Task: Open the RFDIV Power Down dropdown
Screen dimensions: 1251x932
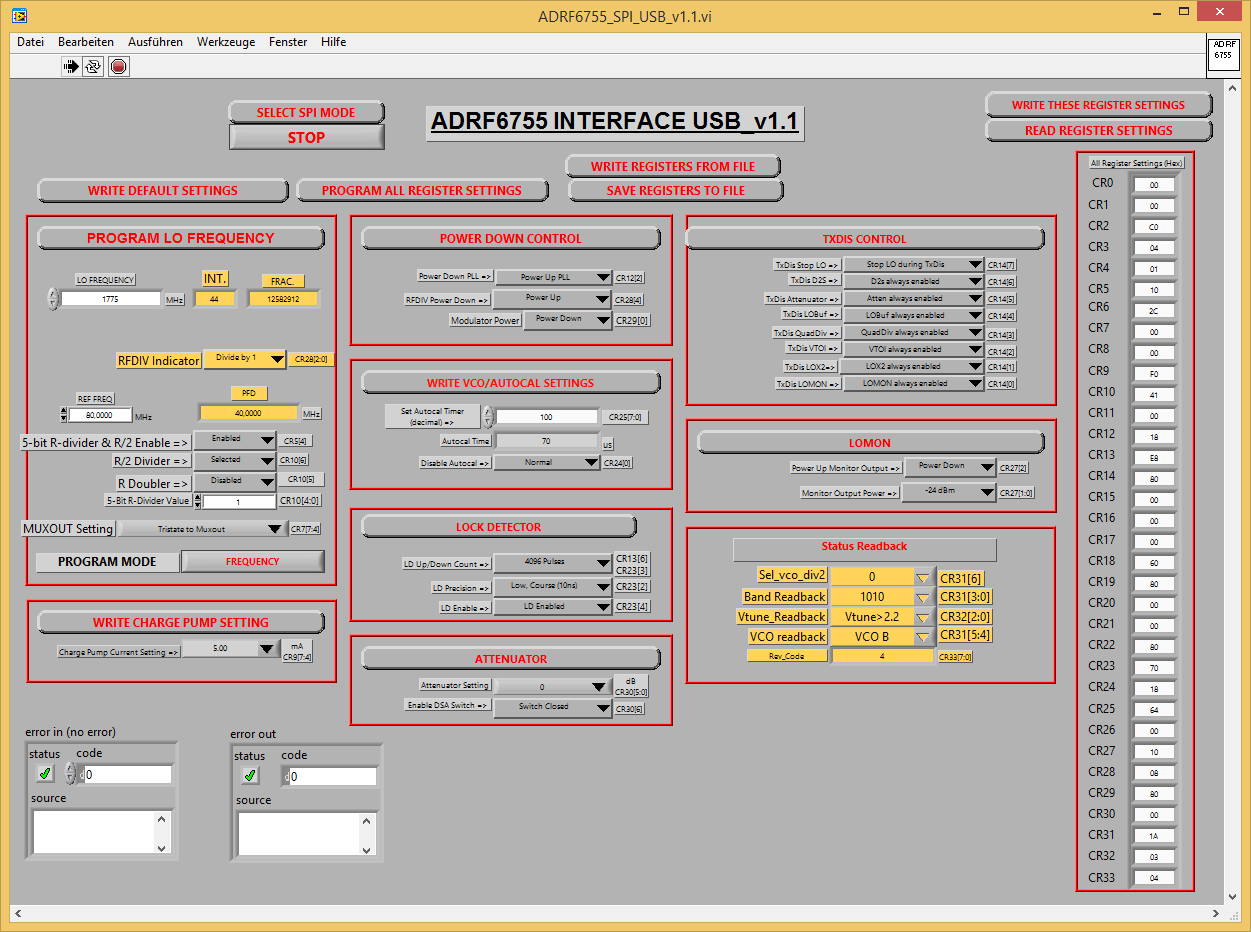Action: click(x=553, y=298)
